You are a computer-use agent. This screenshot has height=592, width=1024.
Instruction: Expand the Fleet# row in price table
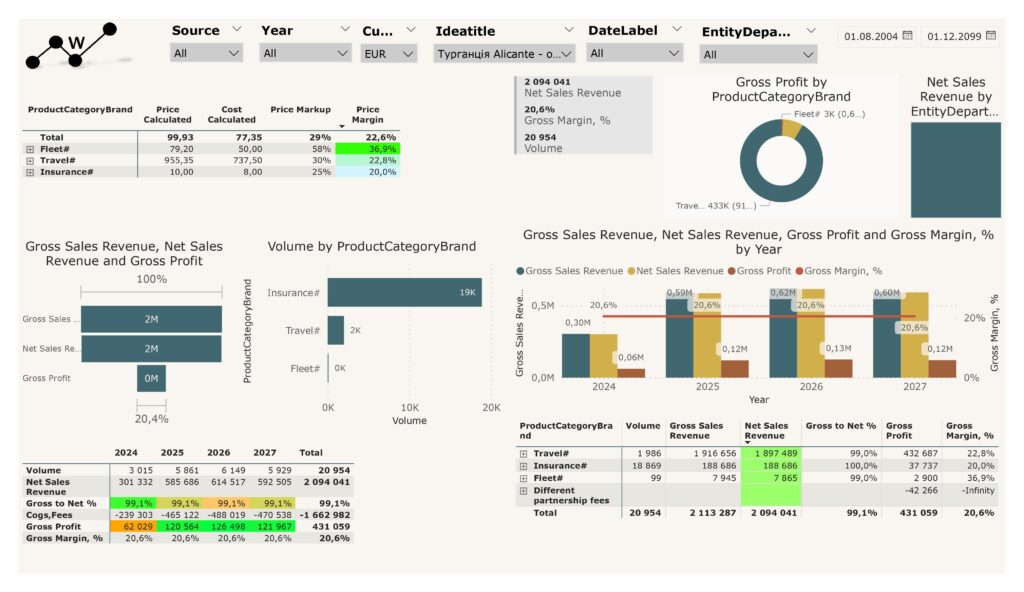coord(30,149)
